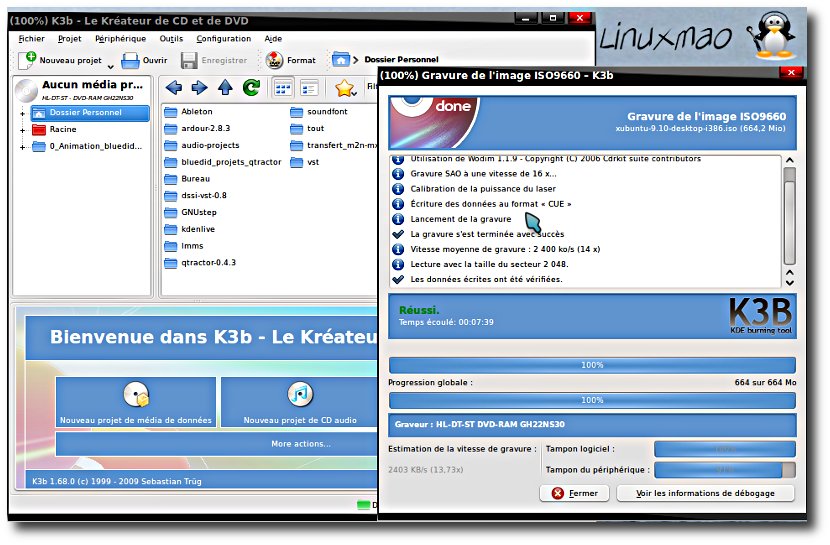Viewport: 830px width, 545px height.
Task: Open the Configuration menu
Action: point(223,39)
